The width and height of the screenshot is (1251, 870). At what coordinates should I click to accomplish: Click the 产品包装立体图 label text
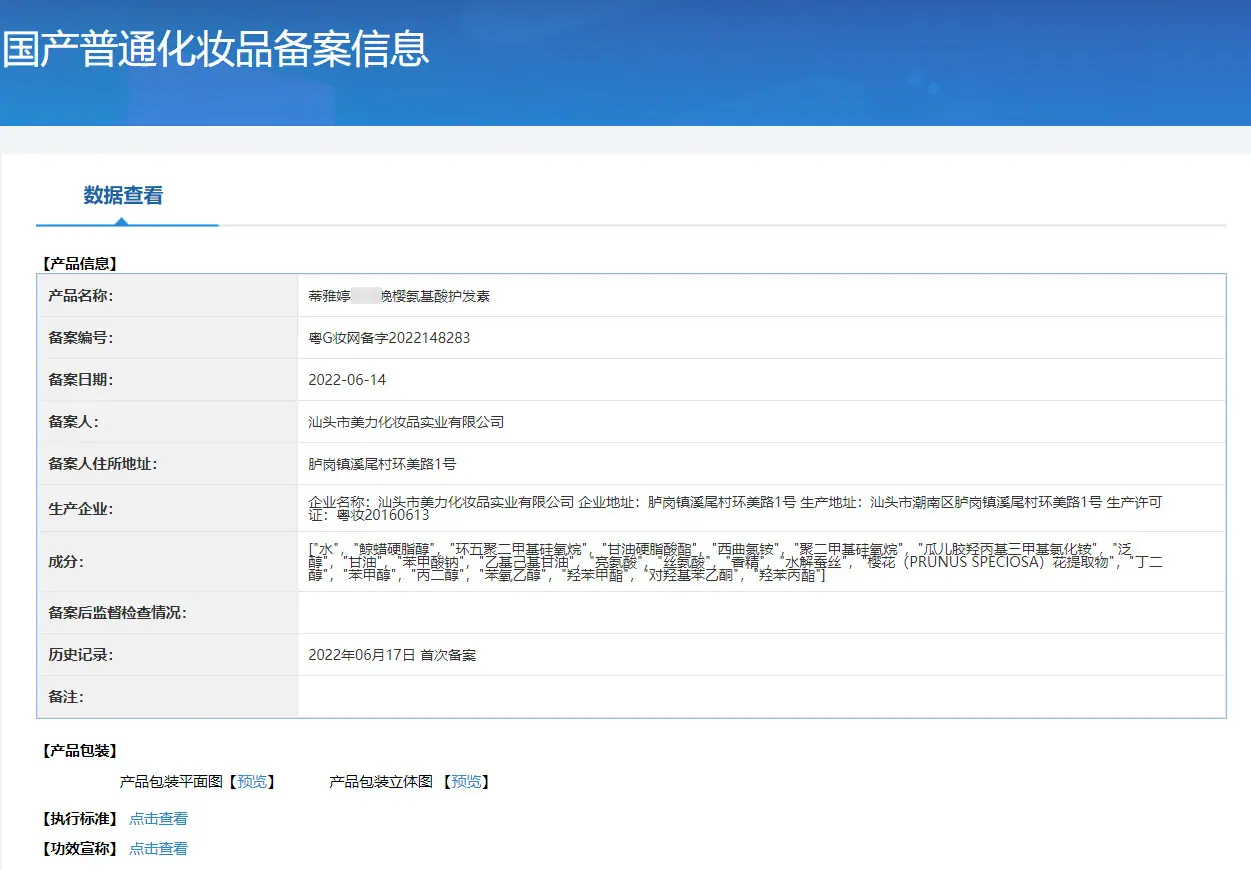click(381, 782)
